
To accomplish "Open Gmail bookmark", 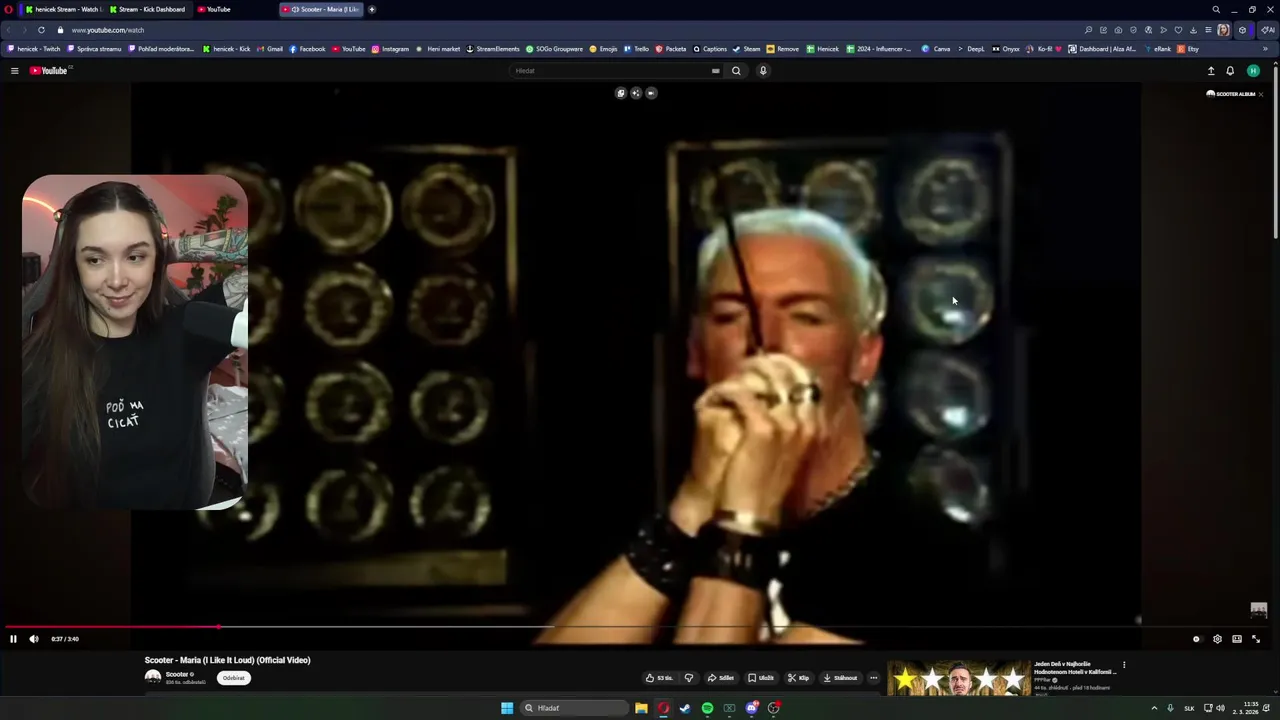I will pos(270,49).
